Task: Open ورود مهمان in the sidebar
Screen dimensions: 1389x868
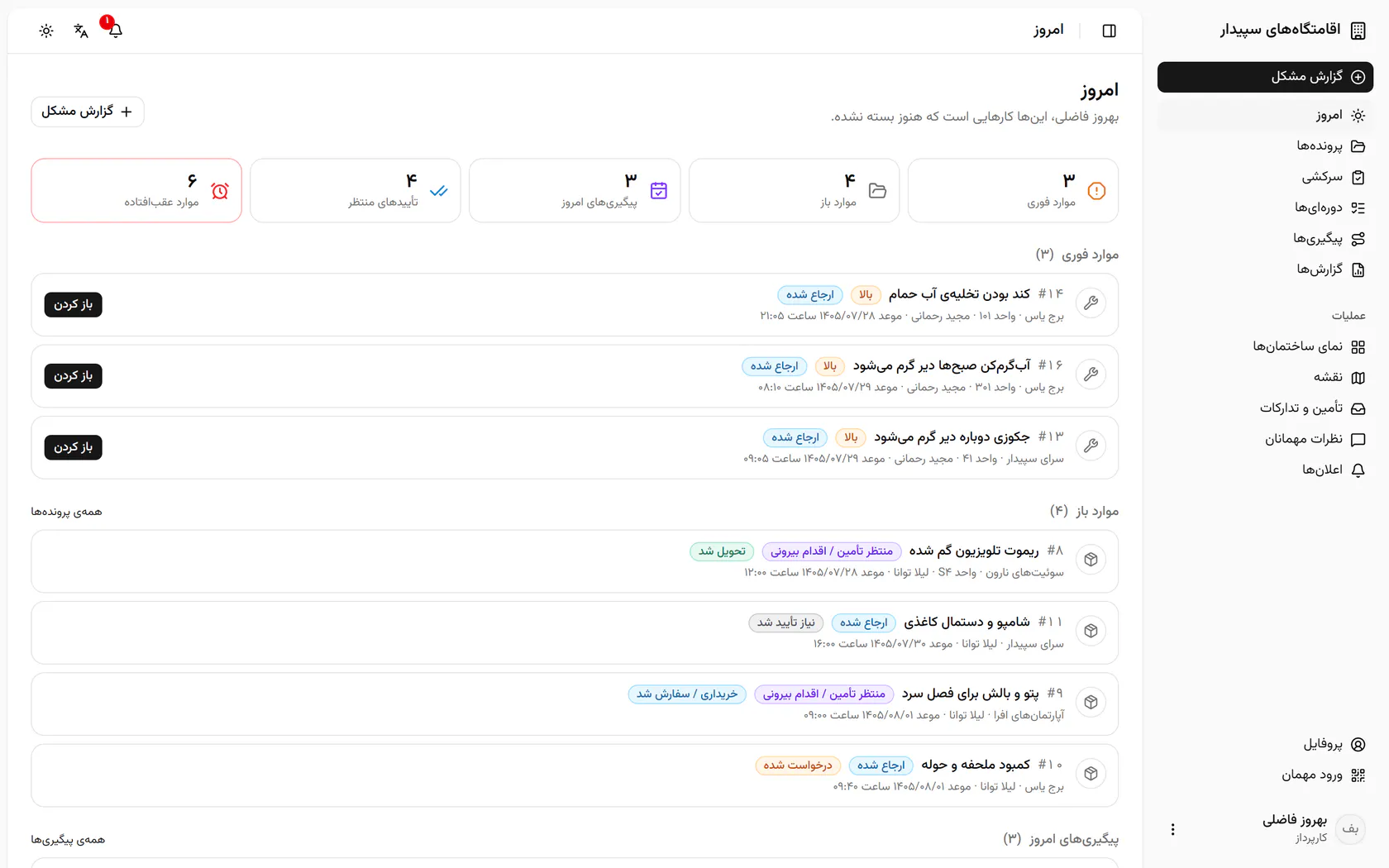Action: [1265, 775]
